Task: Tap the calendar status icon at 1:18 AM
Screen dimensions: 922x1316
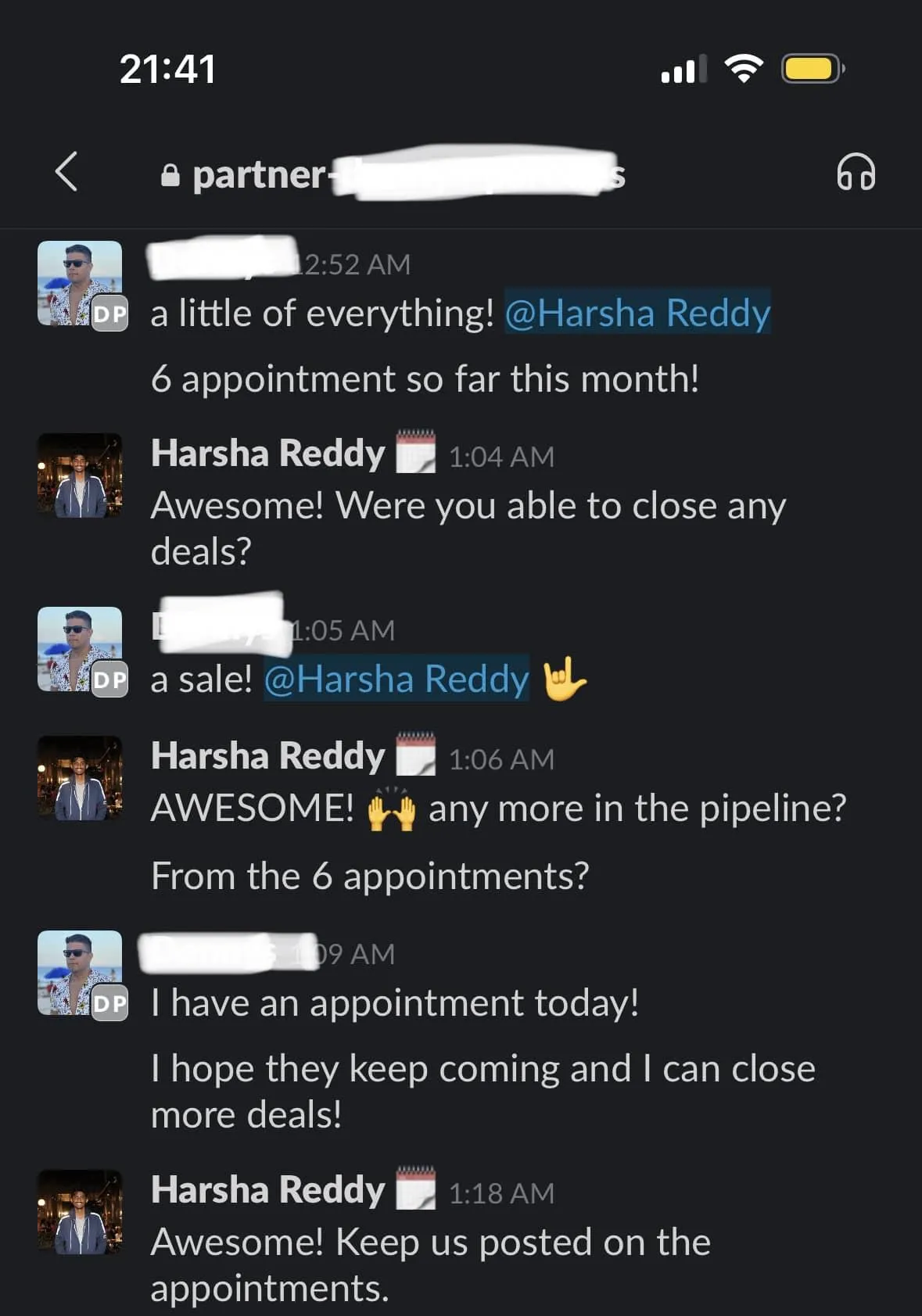Action: pos(415,1189)
